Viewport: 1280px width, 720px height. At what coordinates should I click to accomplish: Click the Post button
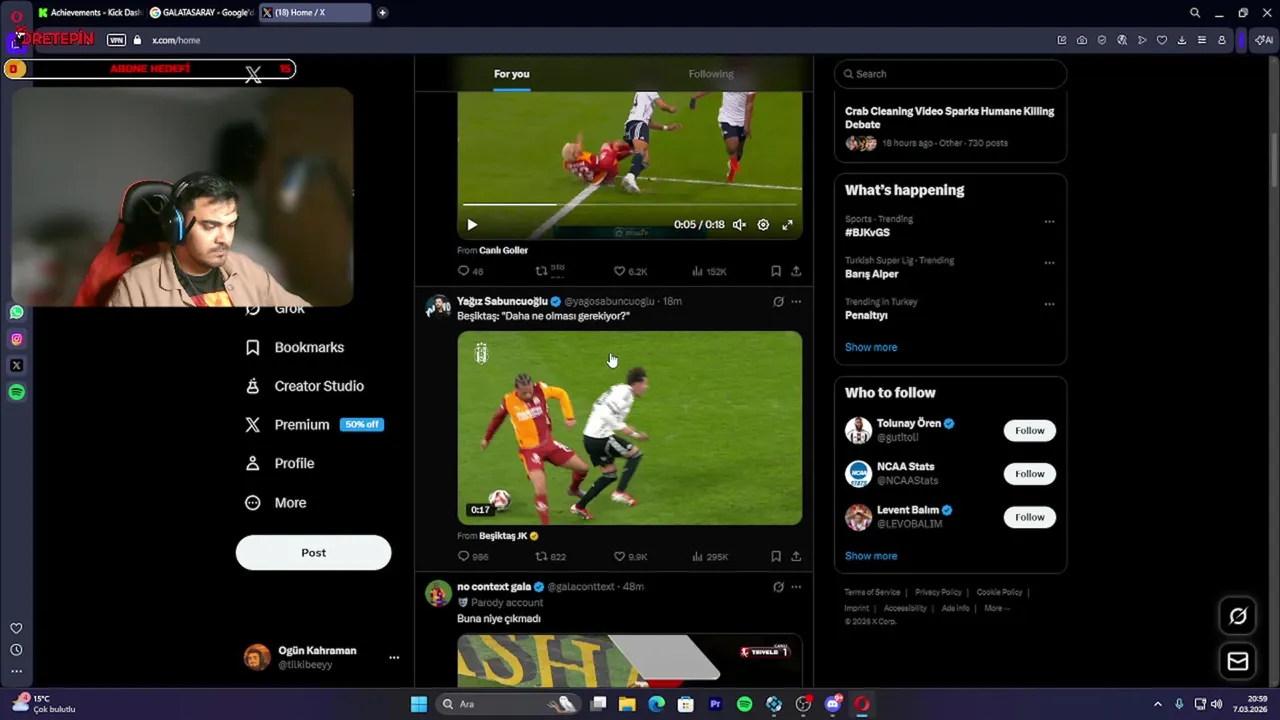pos(313,553)
